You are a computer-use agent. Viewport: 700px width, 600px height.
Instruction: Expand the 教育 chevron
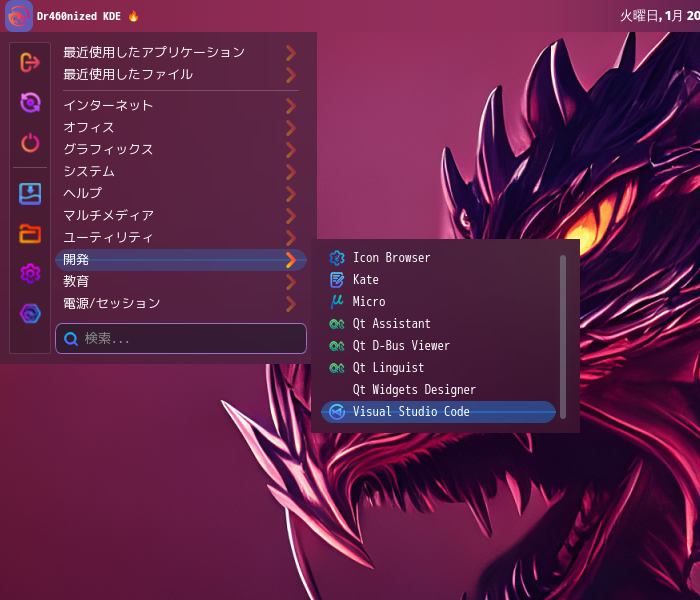pos(291,282)
